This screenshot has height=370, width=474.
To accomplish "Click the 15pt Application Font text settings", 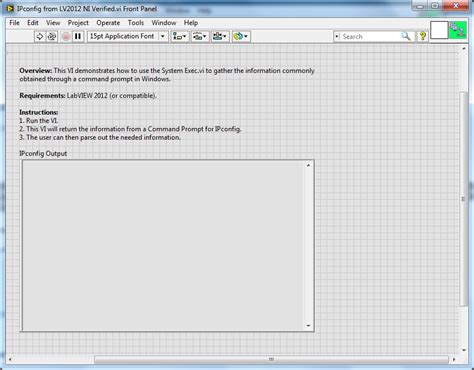I will tap(122, 36).
